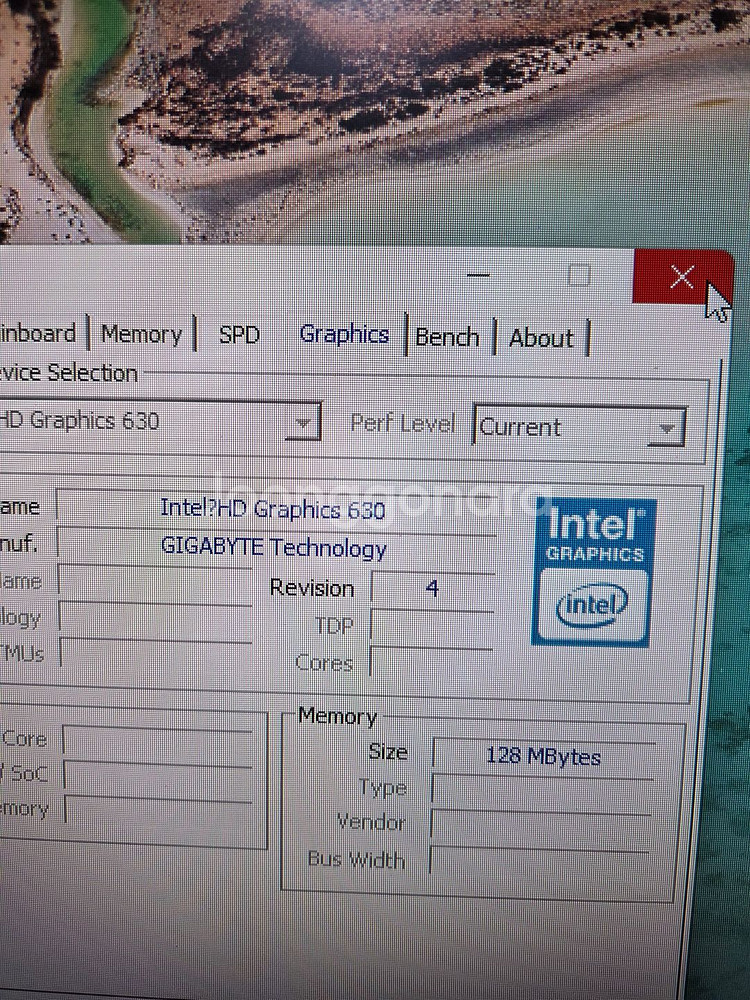The height and width of the screenshot is (1000, 750).
Task: Click the Intel HD Graphics 630 name field
Action: 276,510
